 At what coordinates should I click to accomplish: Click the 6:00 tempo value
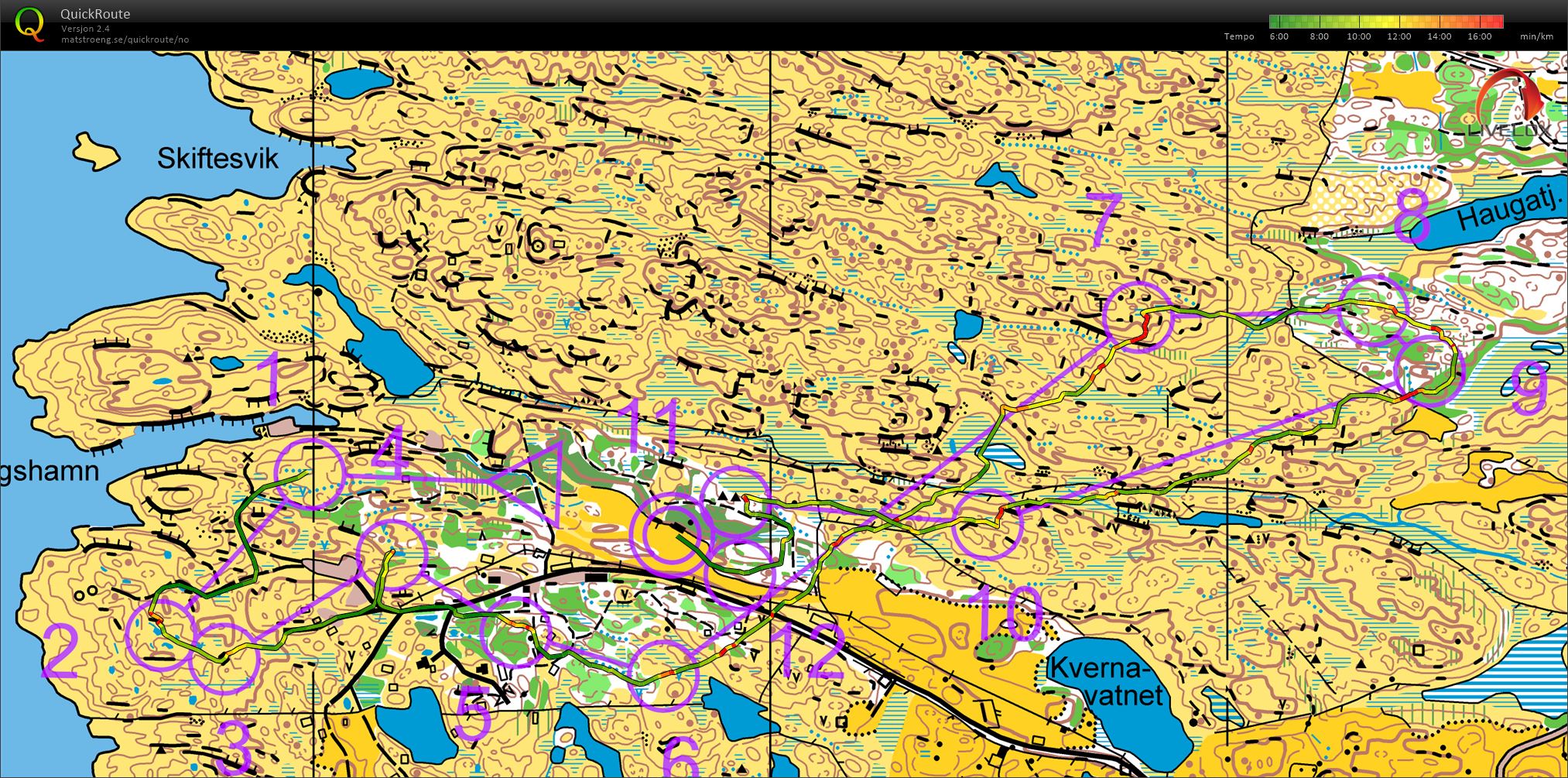[1279, 36]
